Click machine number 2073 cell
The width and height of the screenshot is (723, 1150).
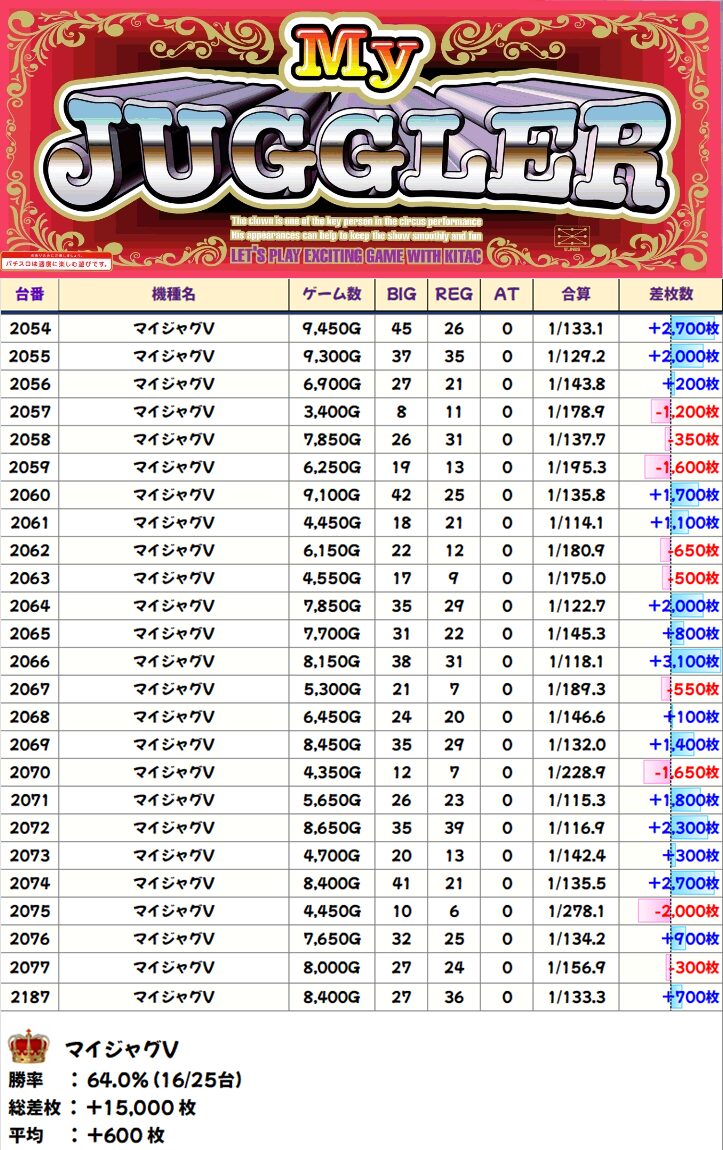30,856
